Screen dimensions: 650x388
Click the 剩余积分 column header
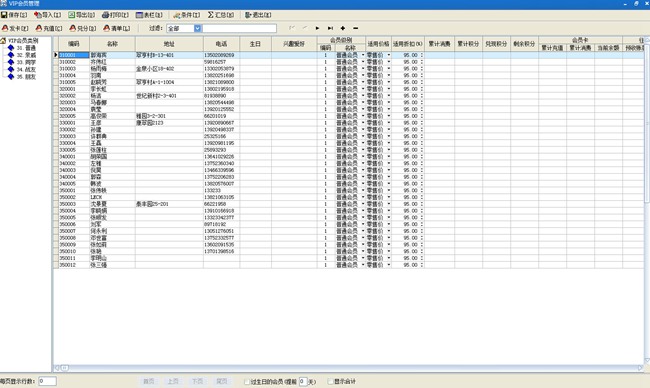pos(524,44)
